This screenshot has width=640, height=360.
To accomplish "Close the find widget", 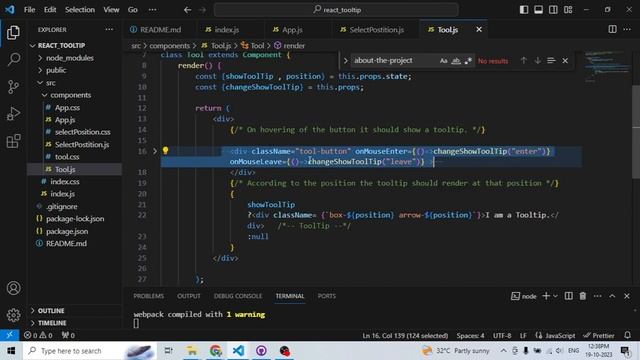I will (x=565, y=61).
